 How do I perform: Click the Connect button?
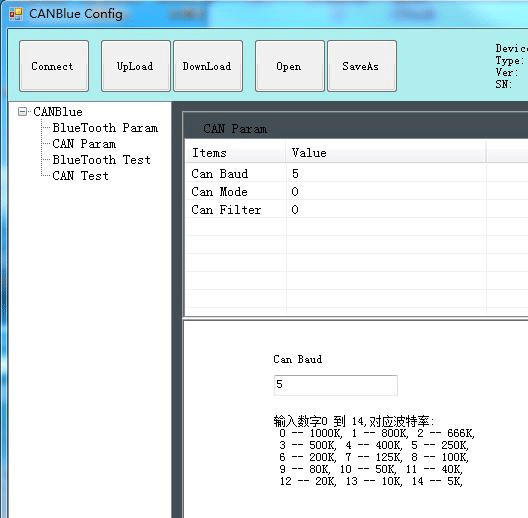point(54,66)
